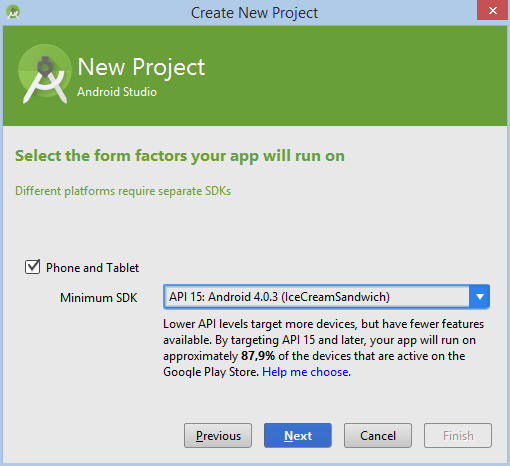The image size is (510, 466).
Task: Open the Help me choose link
Action: pos(306,372)
